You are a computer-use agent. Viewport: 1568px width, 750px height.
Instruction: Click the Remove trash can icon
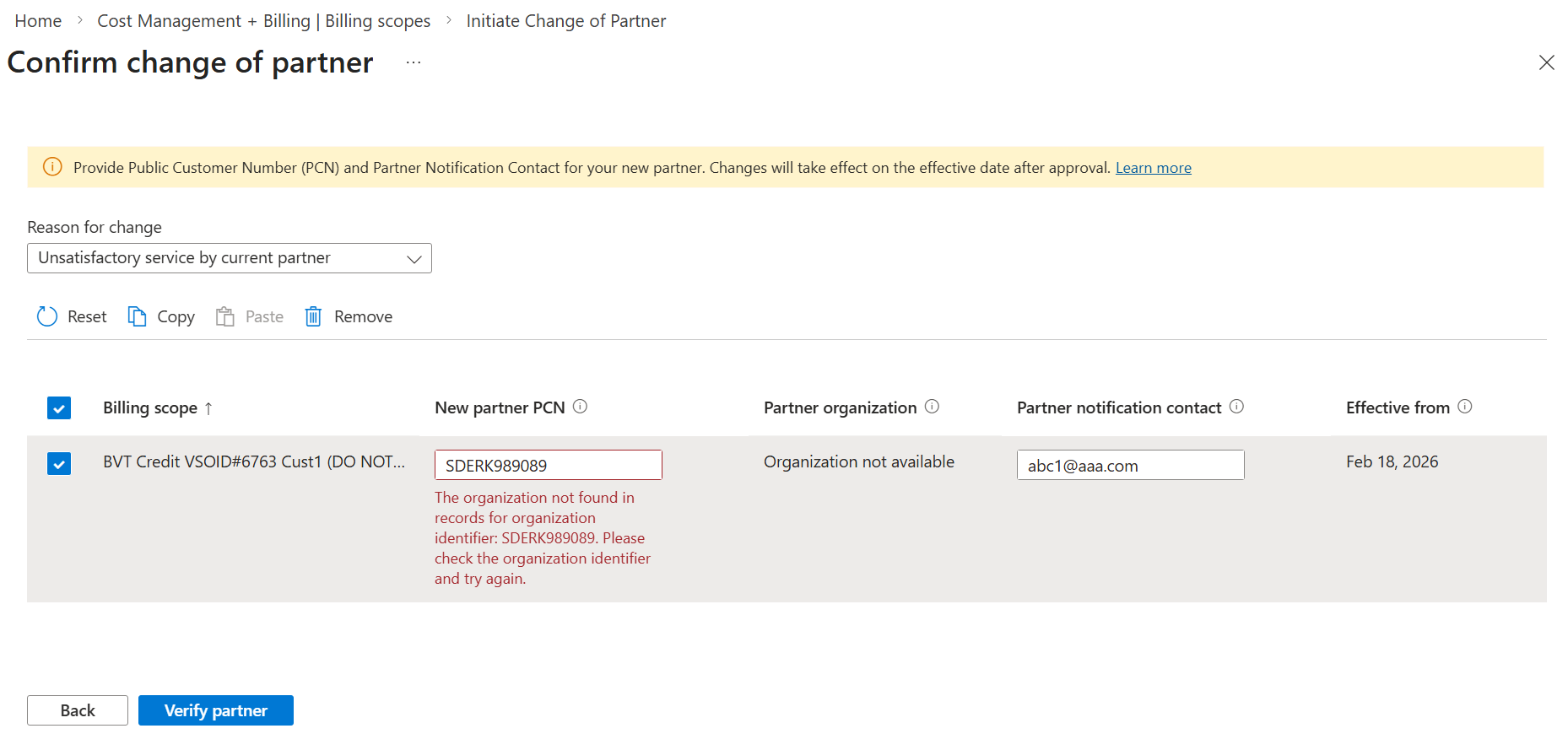tap(313, 316)
